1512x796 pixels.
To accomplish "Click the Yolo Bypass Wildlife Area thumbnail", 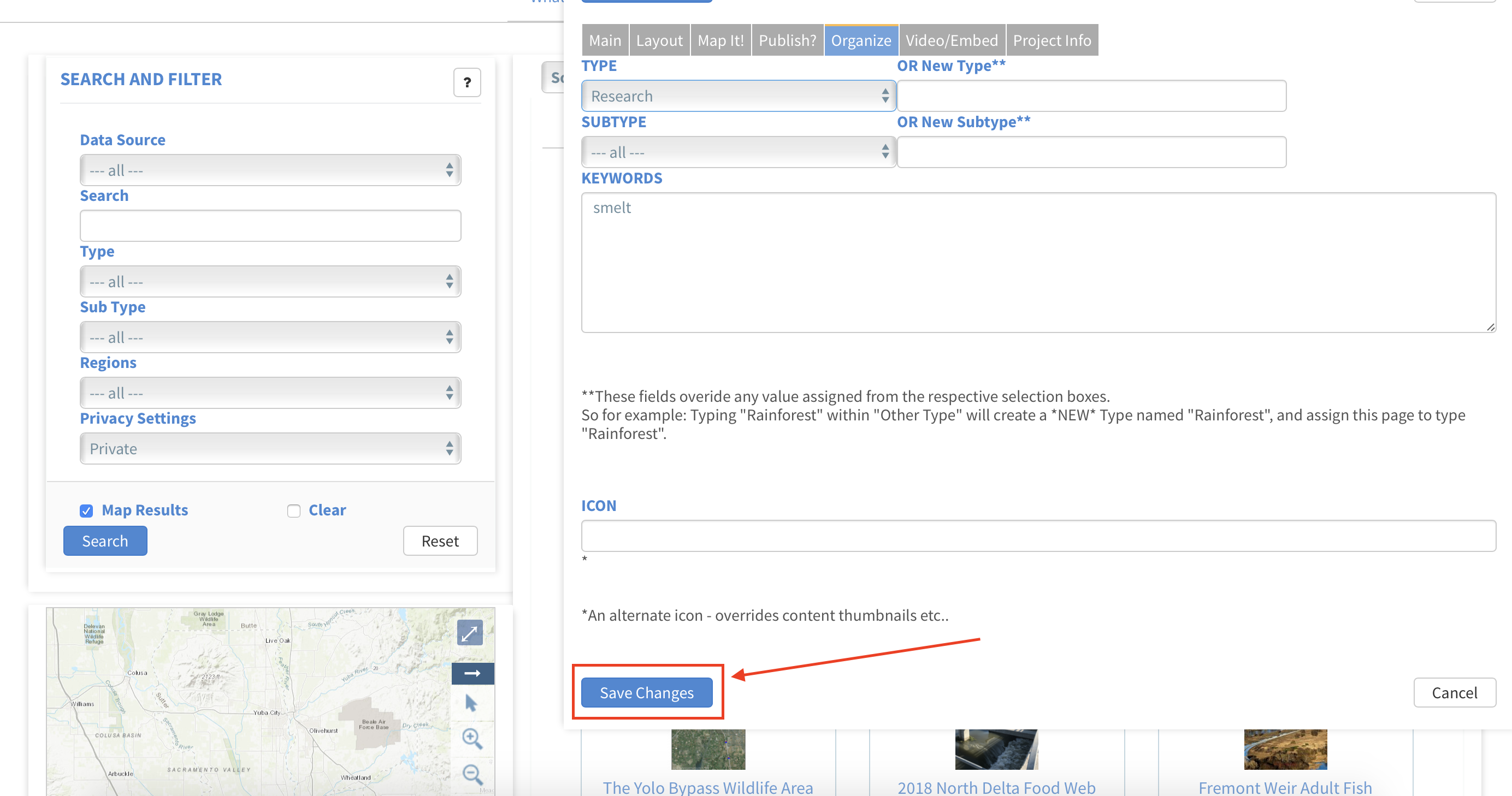I will (x=708, y=750).
